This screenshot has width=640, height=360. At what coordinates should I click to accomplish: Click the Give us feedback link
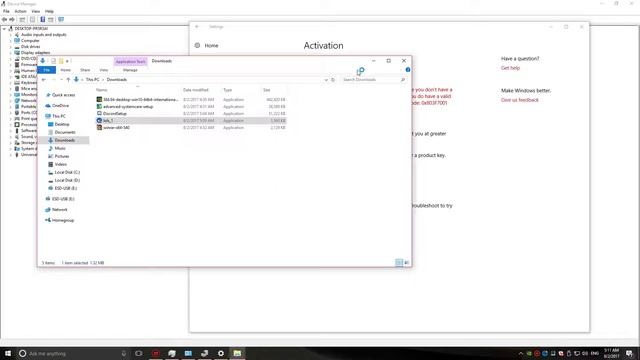pos(520,100)
